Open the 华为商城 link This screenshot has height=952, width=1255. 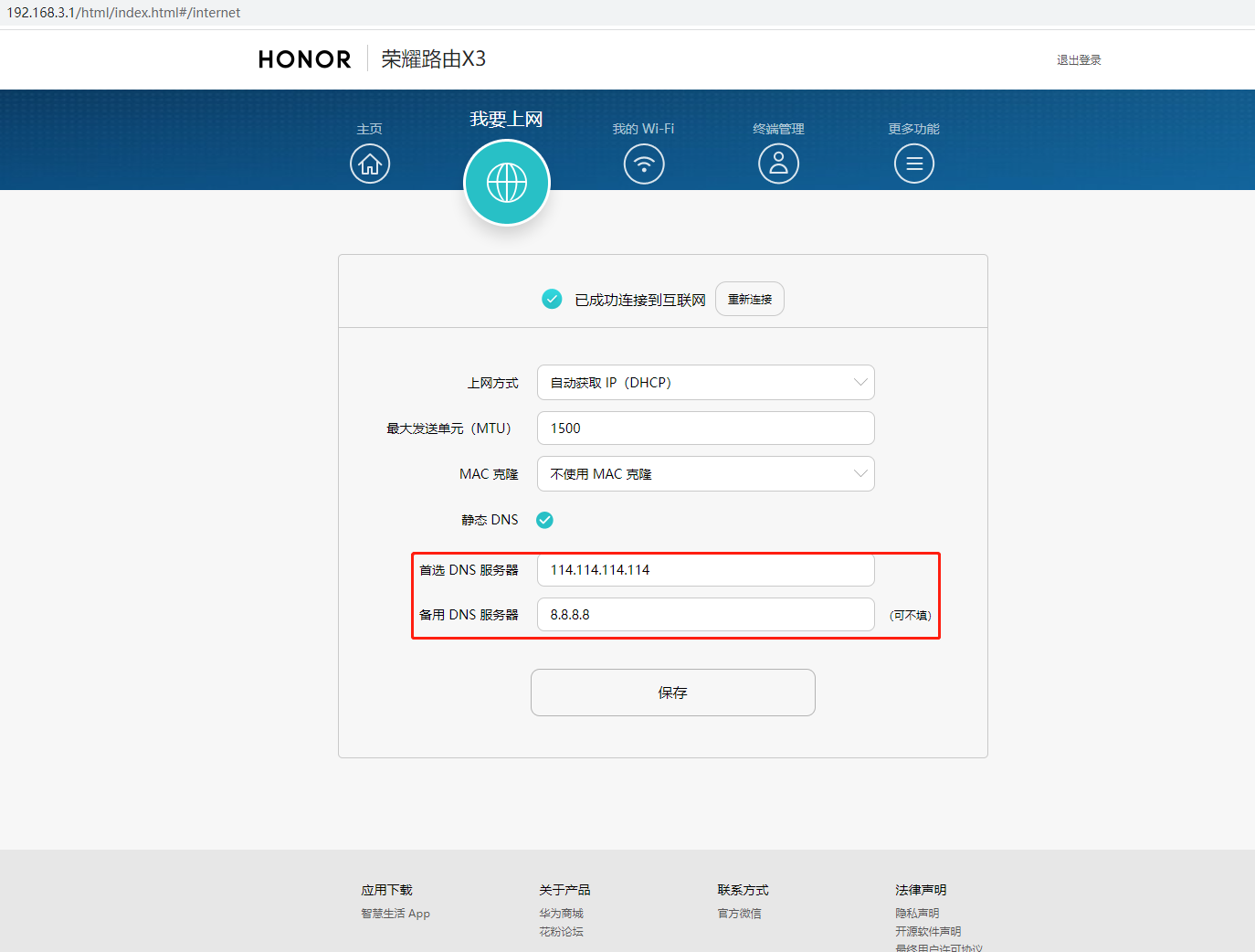click(561, 914)
